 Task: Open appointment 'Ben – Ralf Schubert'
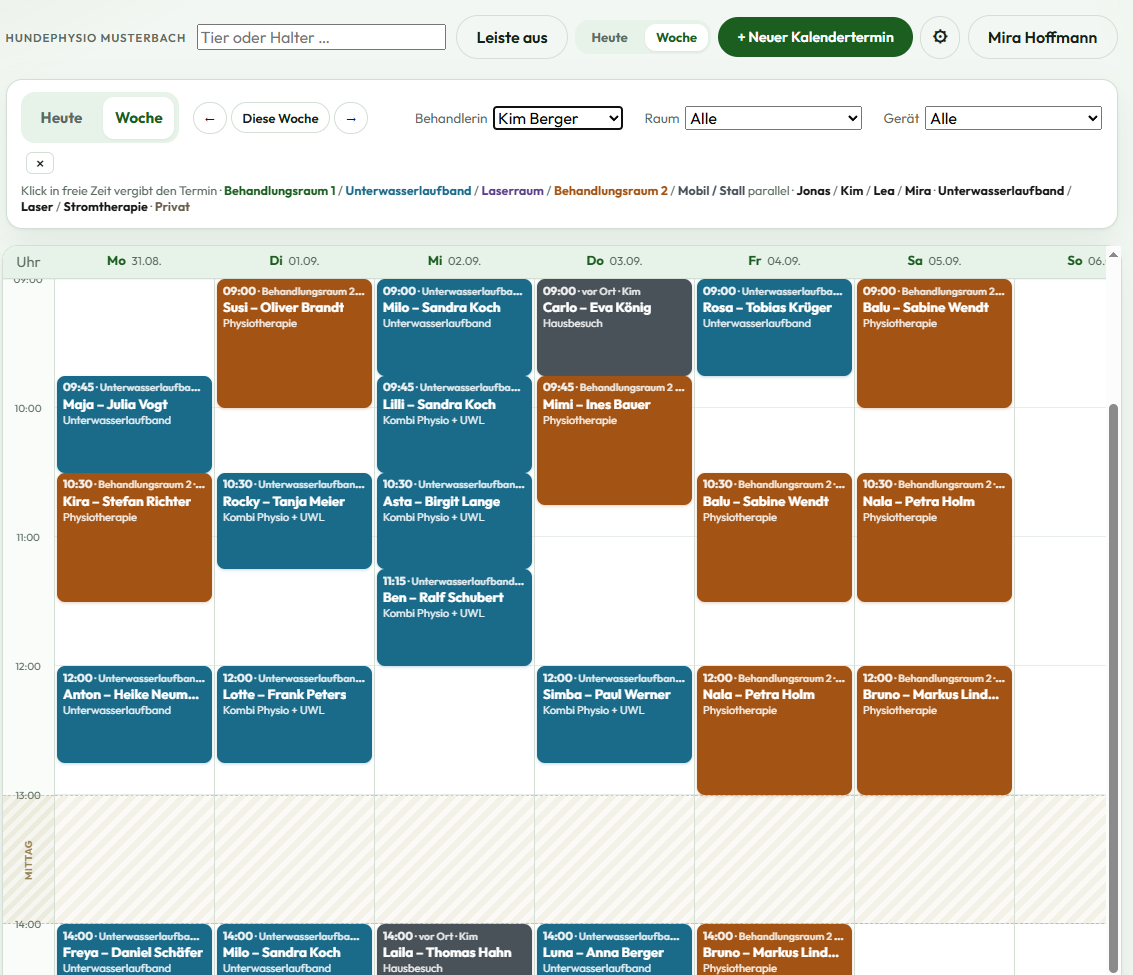455,617
